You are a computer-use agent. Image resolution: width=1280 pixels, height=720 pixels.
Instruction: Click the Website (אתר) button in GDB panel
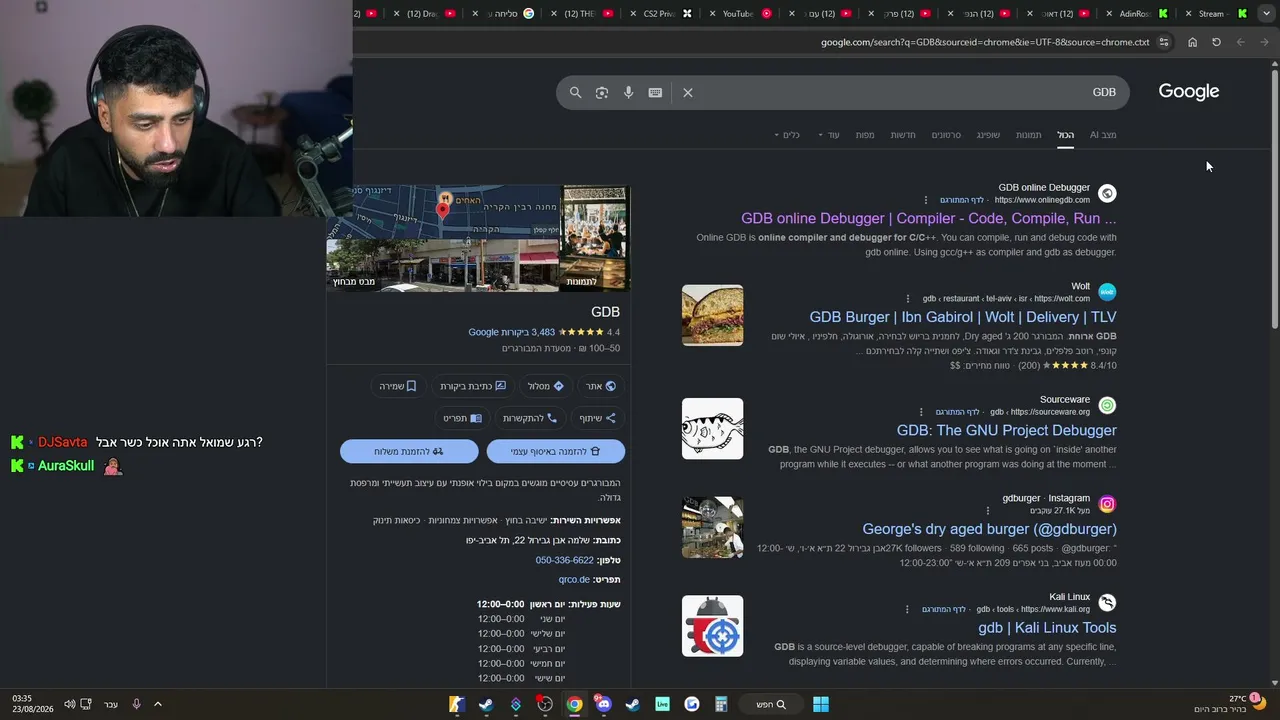click(x=600, y=386)
